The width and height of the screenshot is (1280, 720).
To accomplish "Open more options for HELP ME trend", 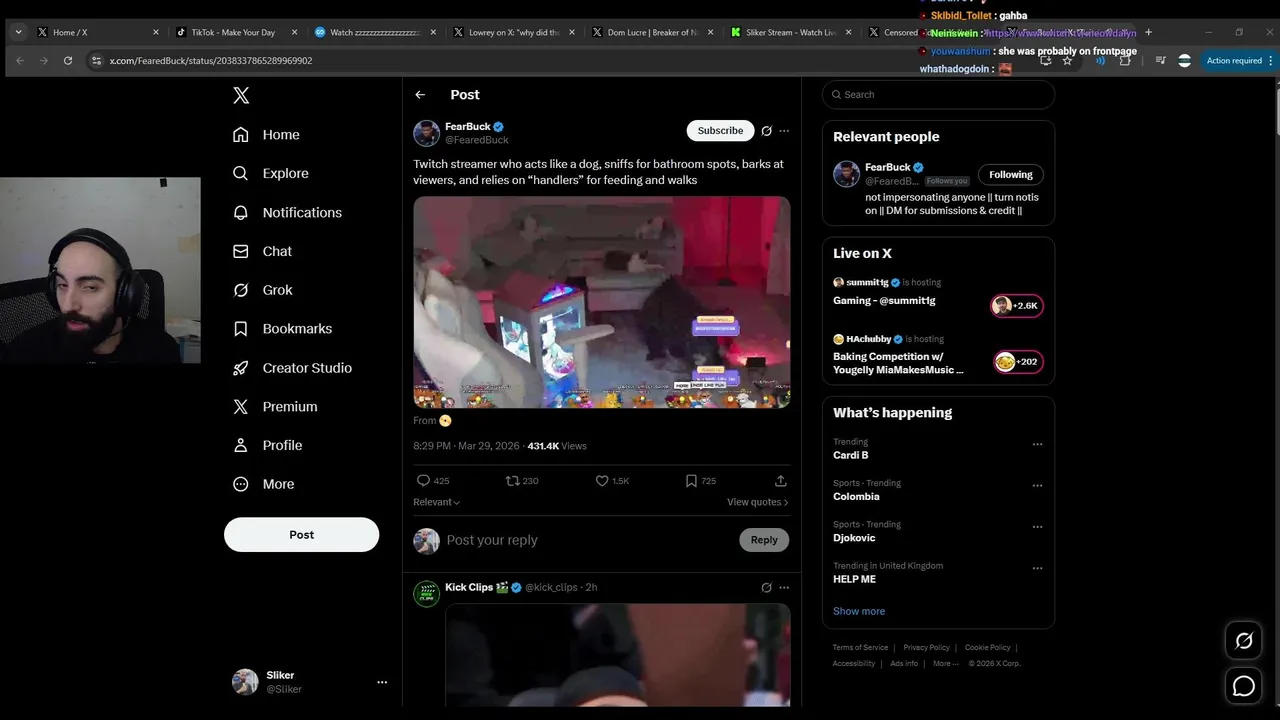I will point(1037,568).
